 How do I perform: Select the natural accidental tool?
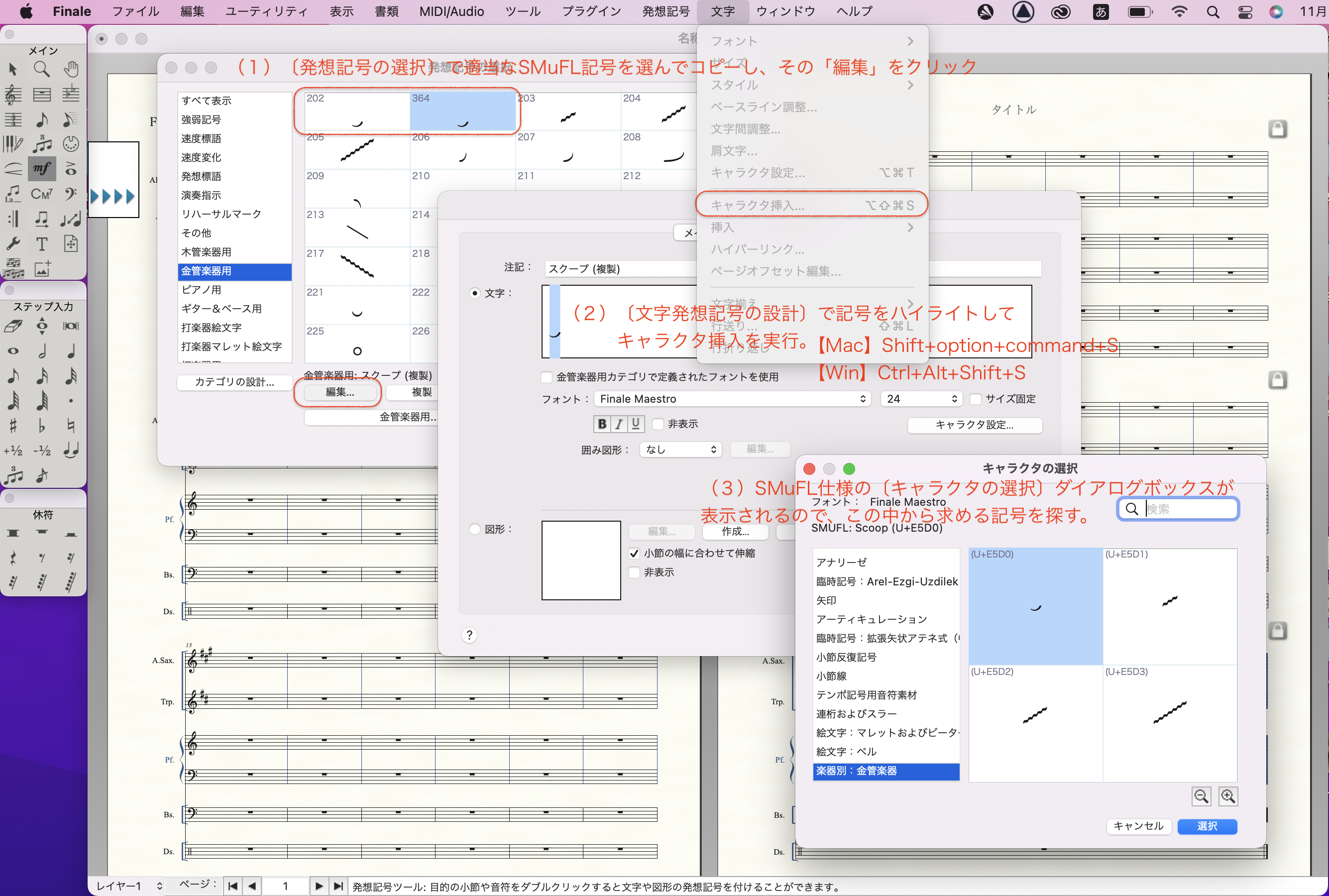pyautogui.click(x=71, y=426)
